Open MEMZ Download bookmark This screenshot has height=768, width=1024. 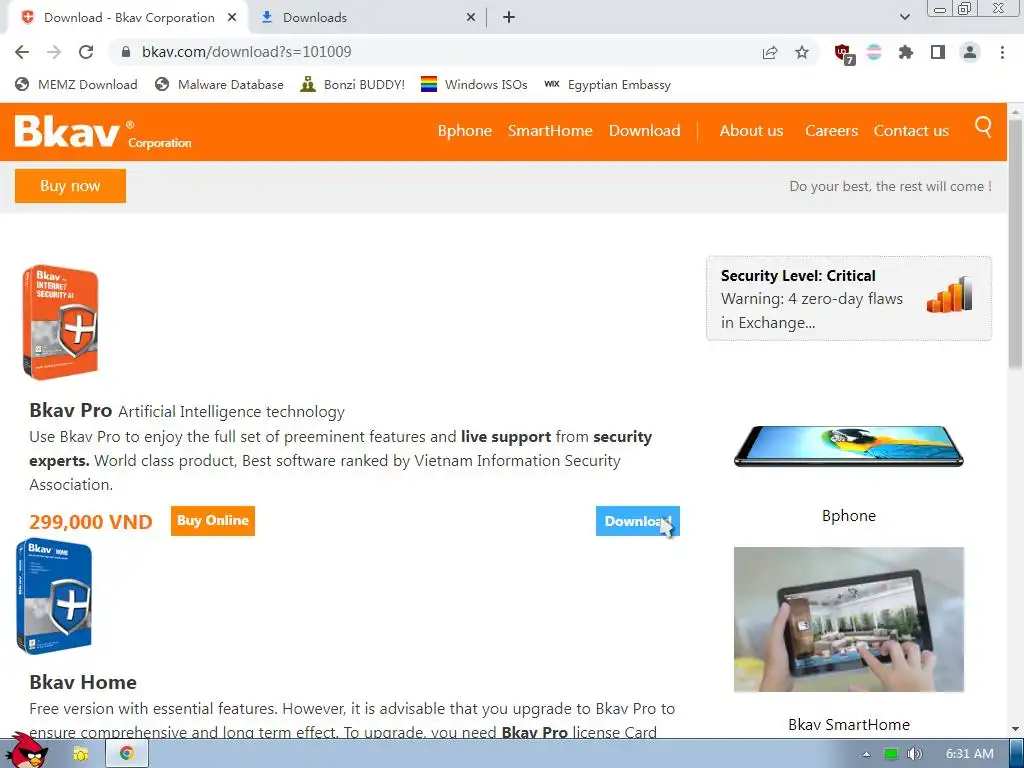(x=76, y=85)
